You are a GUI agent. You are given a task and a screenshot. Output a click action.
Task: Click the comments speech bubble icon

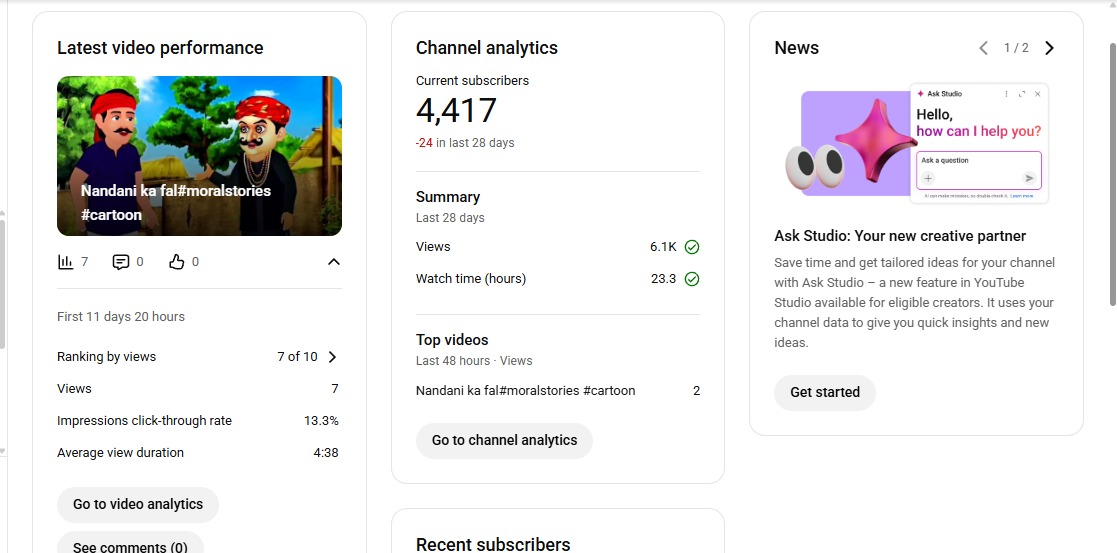[x=121, y=262]
